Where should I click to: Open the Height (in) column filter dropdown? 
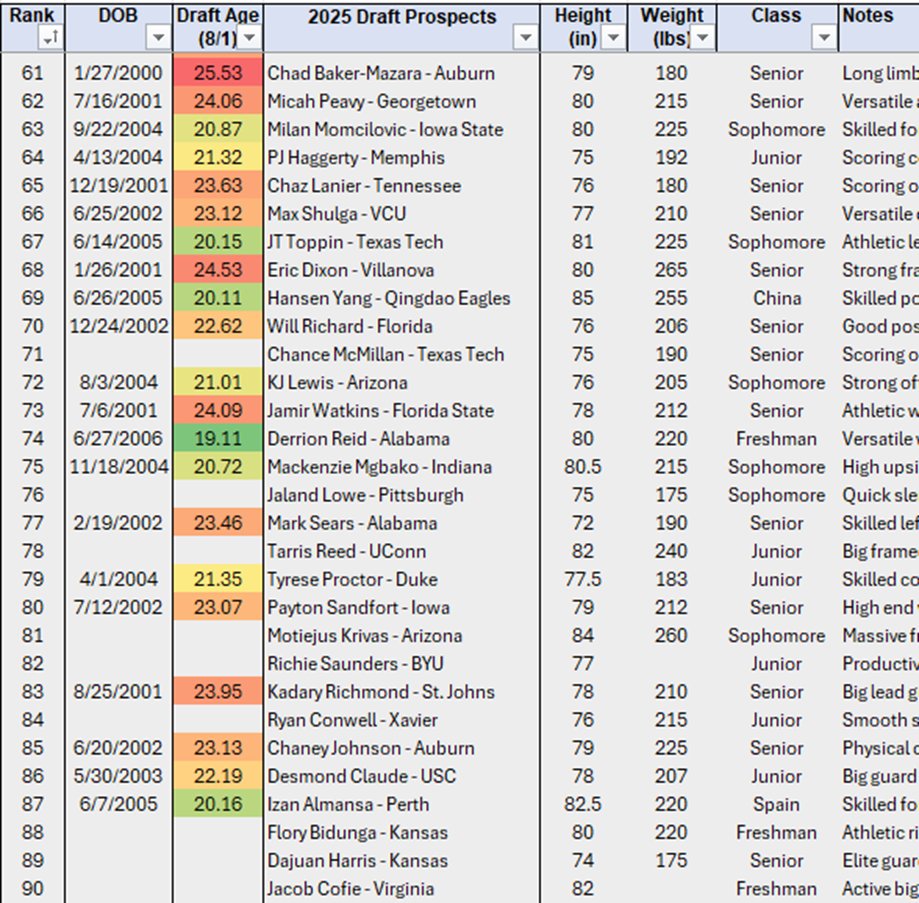coord(613,38)
